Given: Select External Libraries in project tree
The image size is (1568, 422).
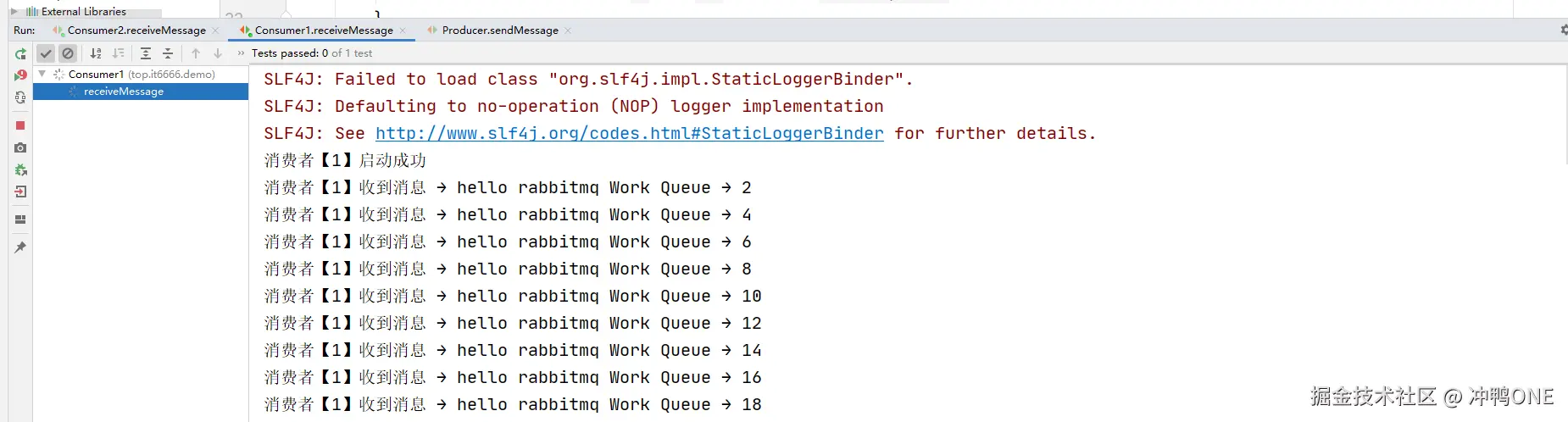Looking at the screenshot, I should pyautogui.click(x=84, y=12).
